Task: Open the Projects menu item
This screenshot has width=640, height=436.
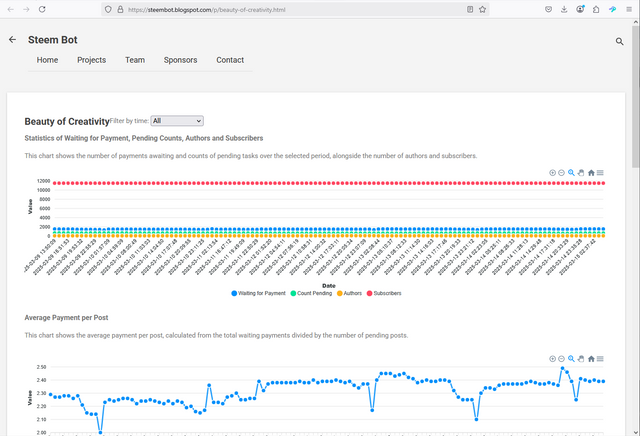Action: point(91,60)
